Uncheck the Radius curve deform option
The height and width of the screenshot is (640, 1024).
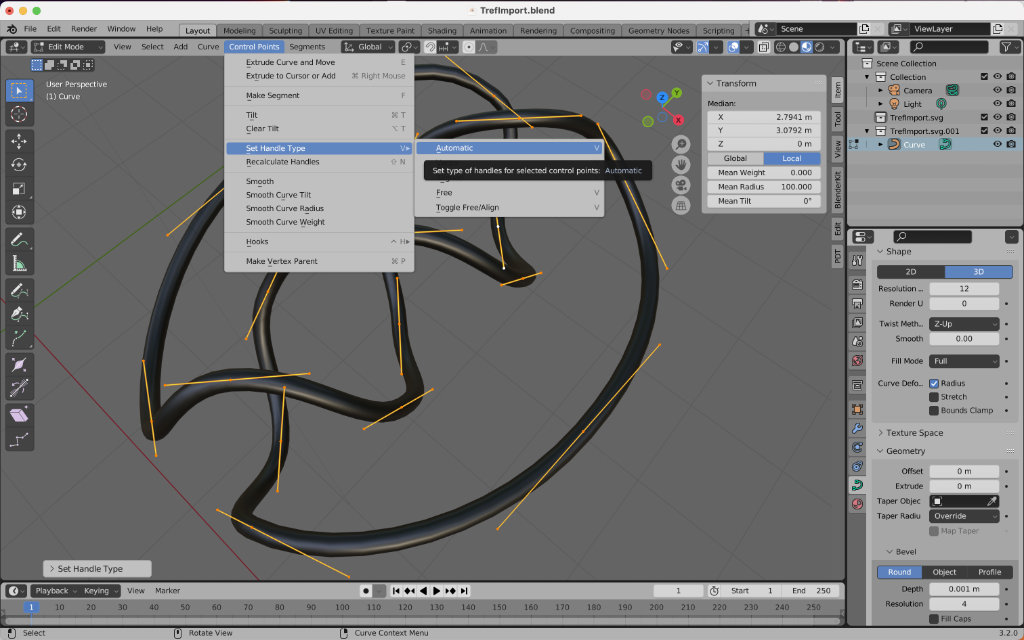click(x=934, y=383)
